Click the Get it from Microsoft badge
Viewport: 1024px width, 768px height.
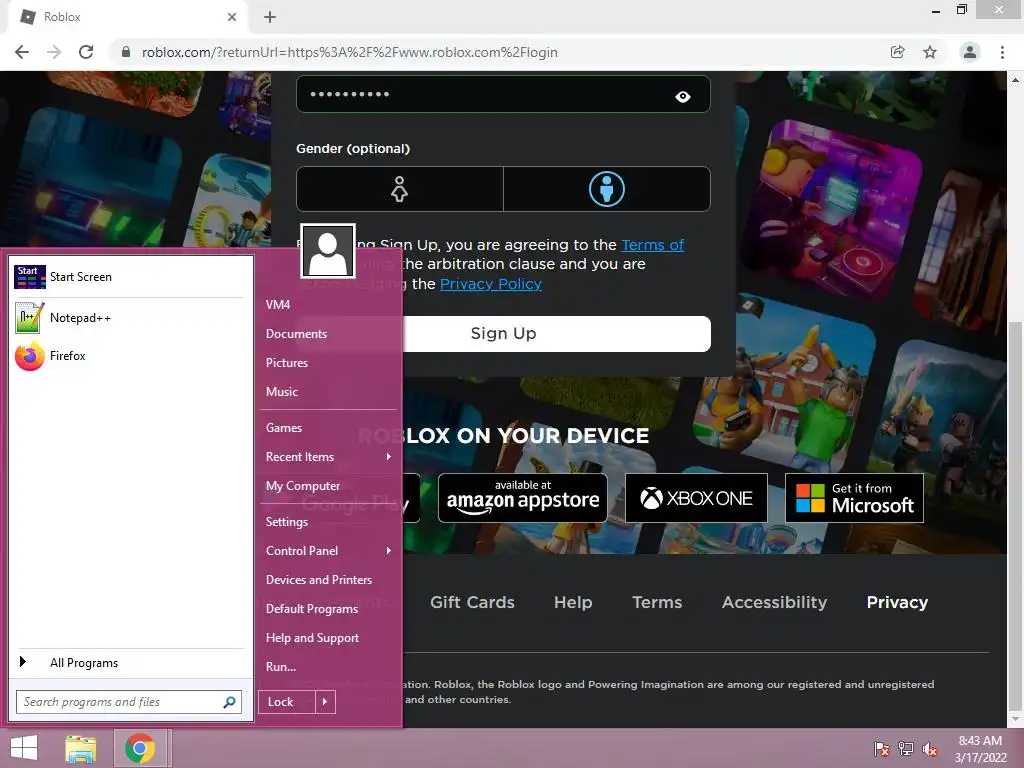click(x=854, y=498)
